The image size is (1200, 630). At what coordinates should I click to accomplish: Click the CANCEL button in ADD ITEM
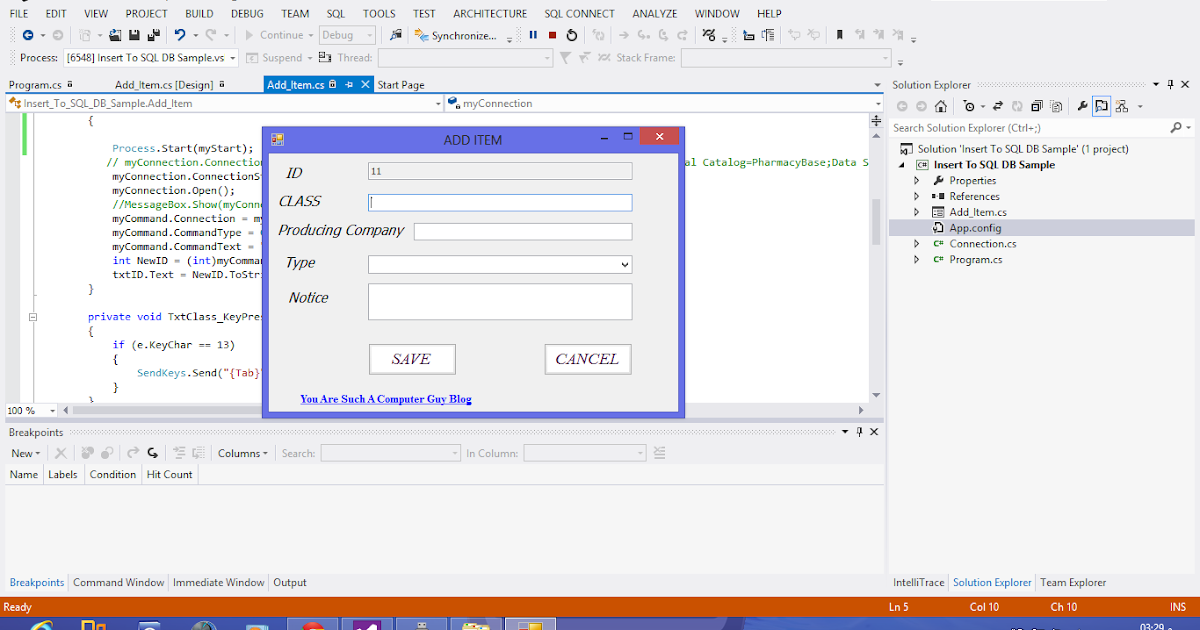tap(588, 359)
